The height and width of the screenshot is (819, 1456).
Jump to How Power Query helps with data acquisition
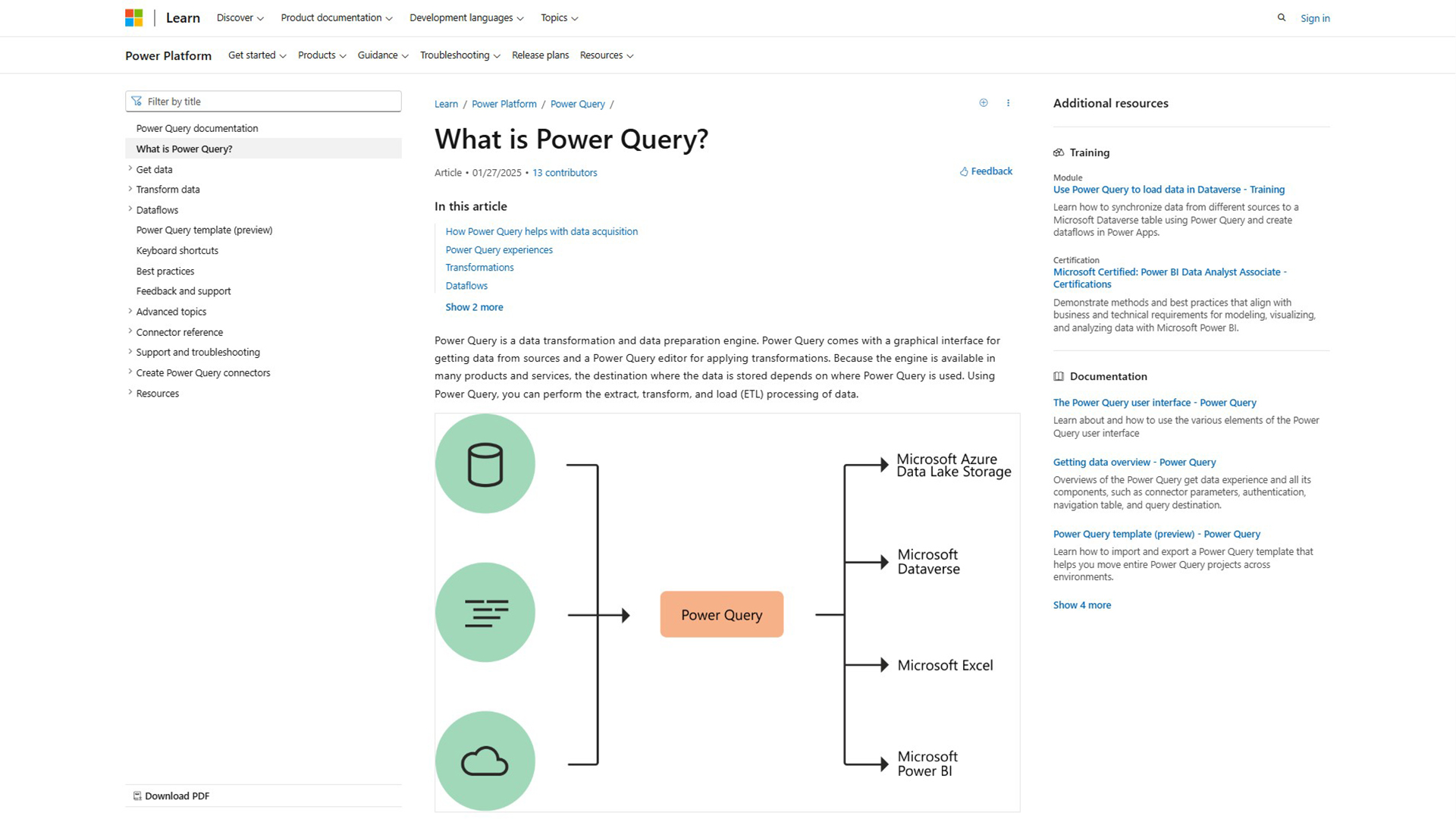541,231
